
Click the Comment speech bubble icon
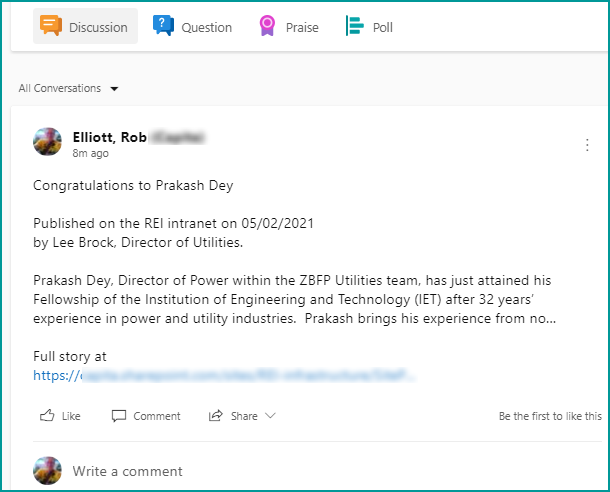119,415
